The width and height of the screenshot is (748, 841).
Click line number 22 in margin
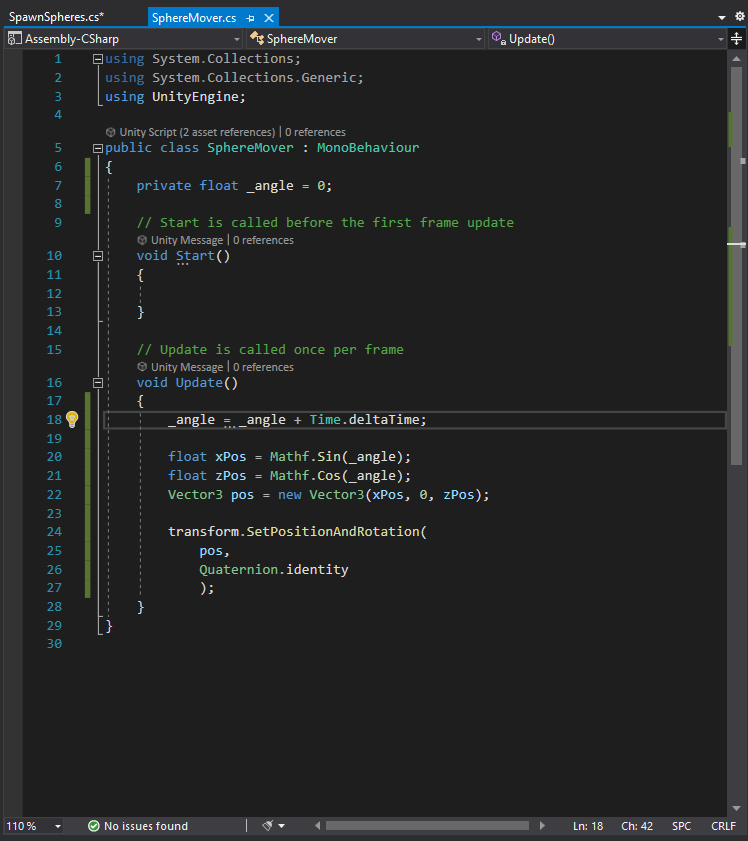54,495
